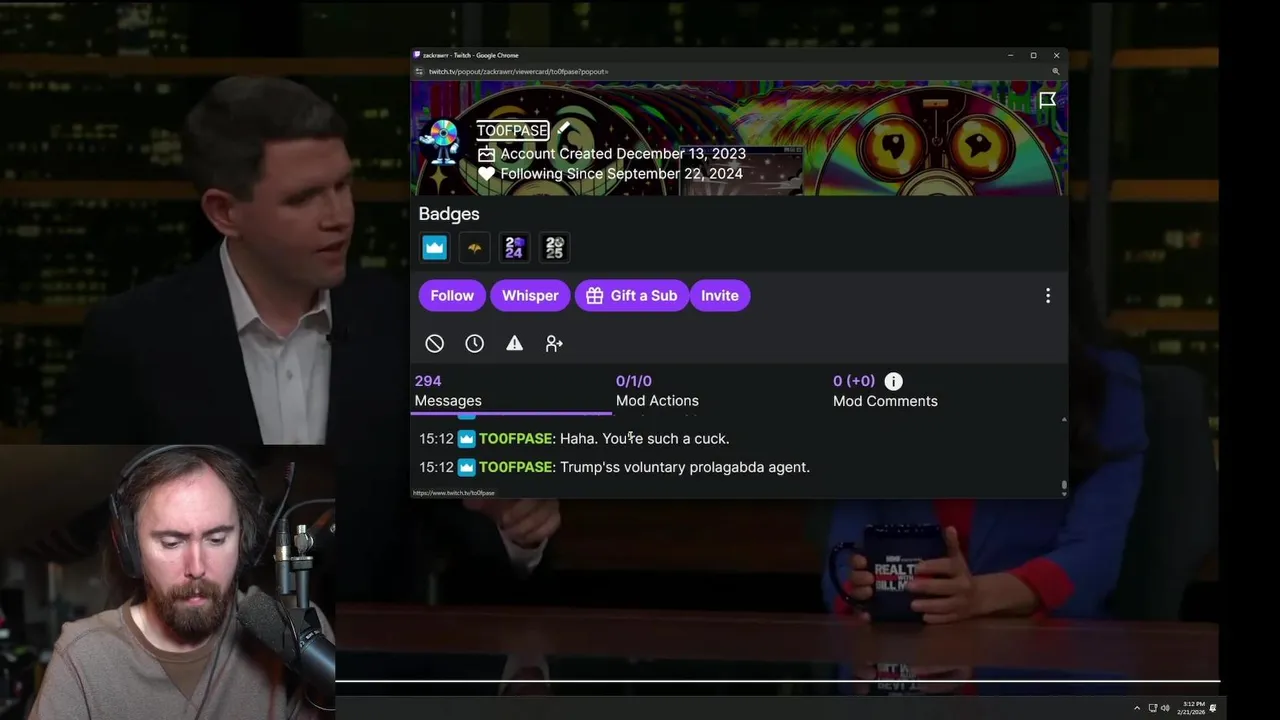Image resolution: width=1280 pixels, height=720 pixels.
Task: Click crown badge in the 'Haha' message
Action: click(466, 438)
